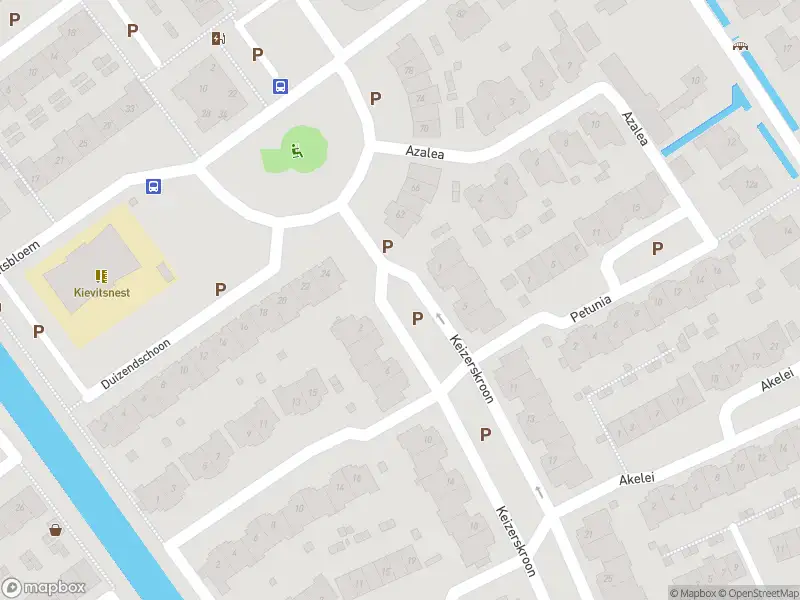This screenshot has width=800, height=600.
Task: Click the Kievitsnest school pencil-ruler icon
Action: click(x=101, y=277)
